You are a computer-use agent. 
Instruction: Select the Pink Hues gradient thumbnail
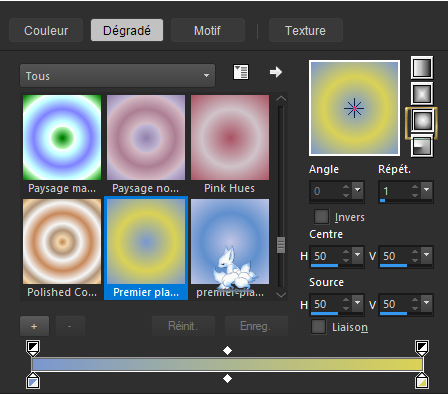(x=230, y=137)
